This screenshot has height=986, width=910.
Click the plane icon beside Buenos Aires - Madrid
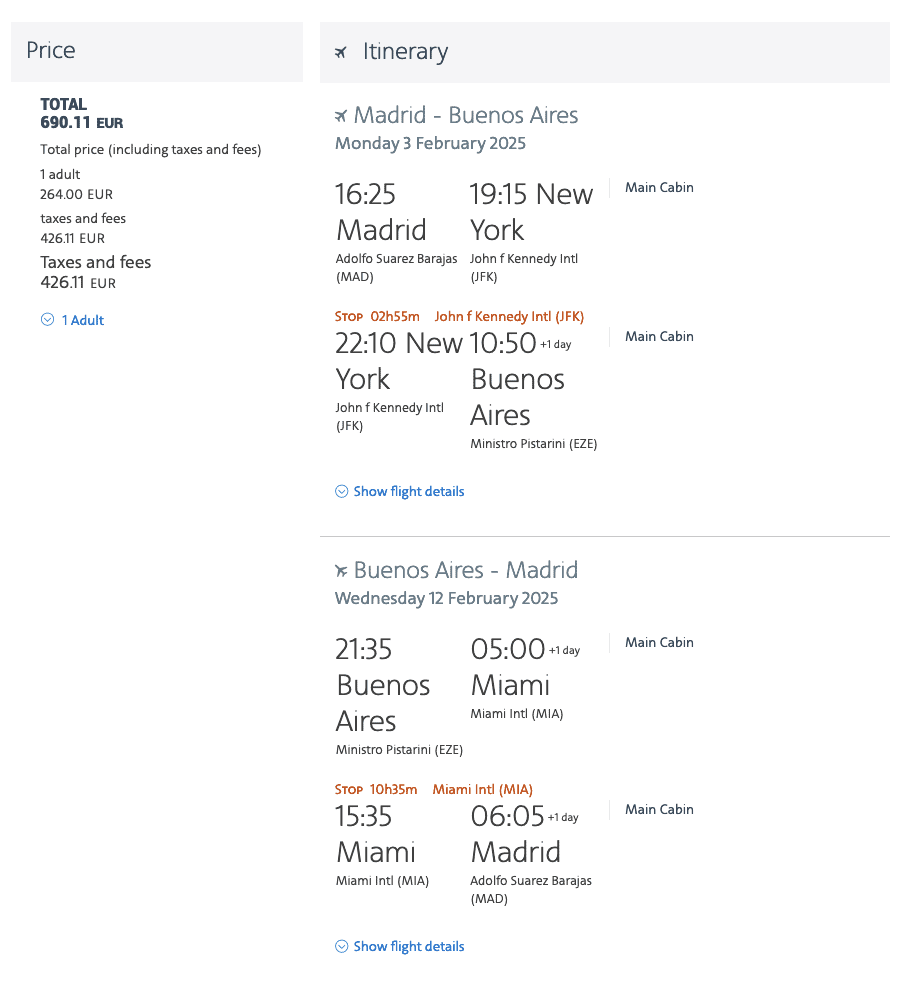pos(342,571)
